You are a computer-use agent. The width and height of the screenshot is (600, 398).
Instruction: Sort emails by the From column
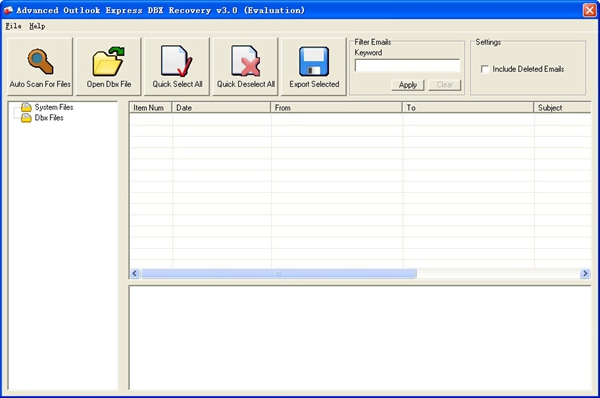click(x=336, y=108)
